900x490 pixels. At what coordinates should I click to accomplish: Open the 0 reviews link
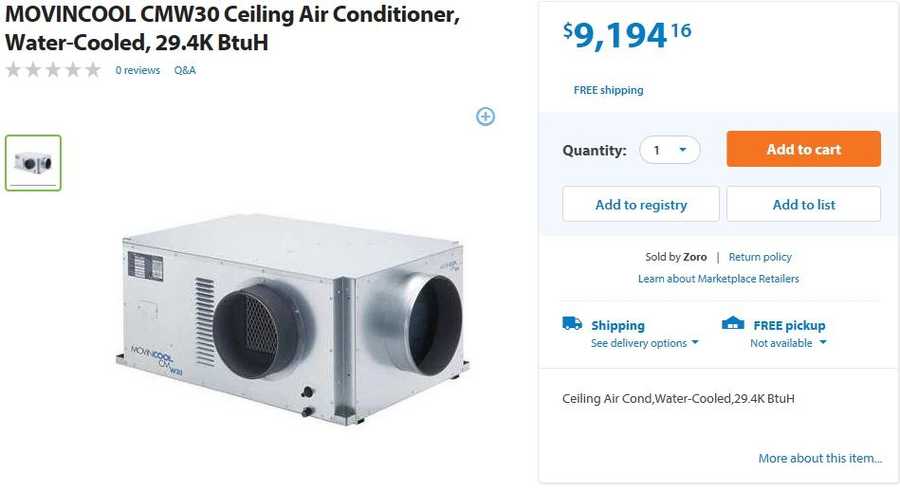[138, 71]
